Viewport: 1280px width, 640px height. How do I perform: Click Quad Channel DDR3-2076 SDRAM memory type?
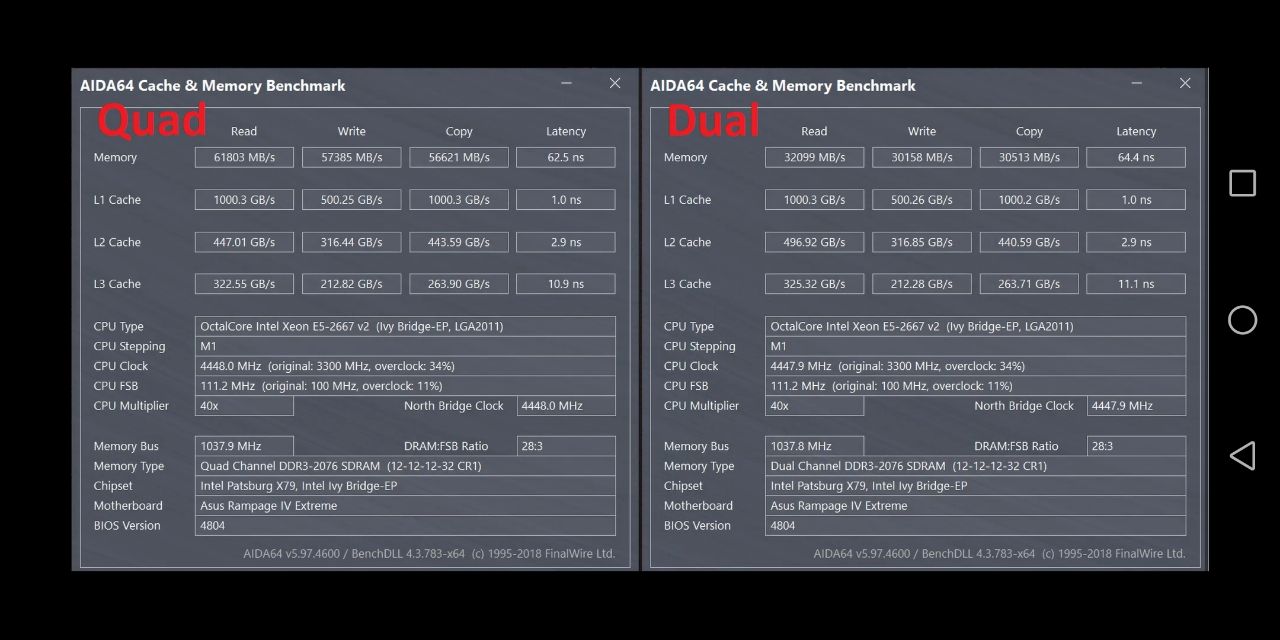pos(405,466)
